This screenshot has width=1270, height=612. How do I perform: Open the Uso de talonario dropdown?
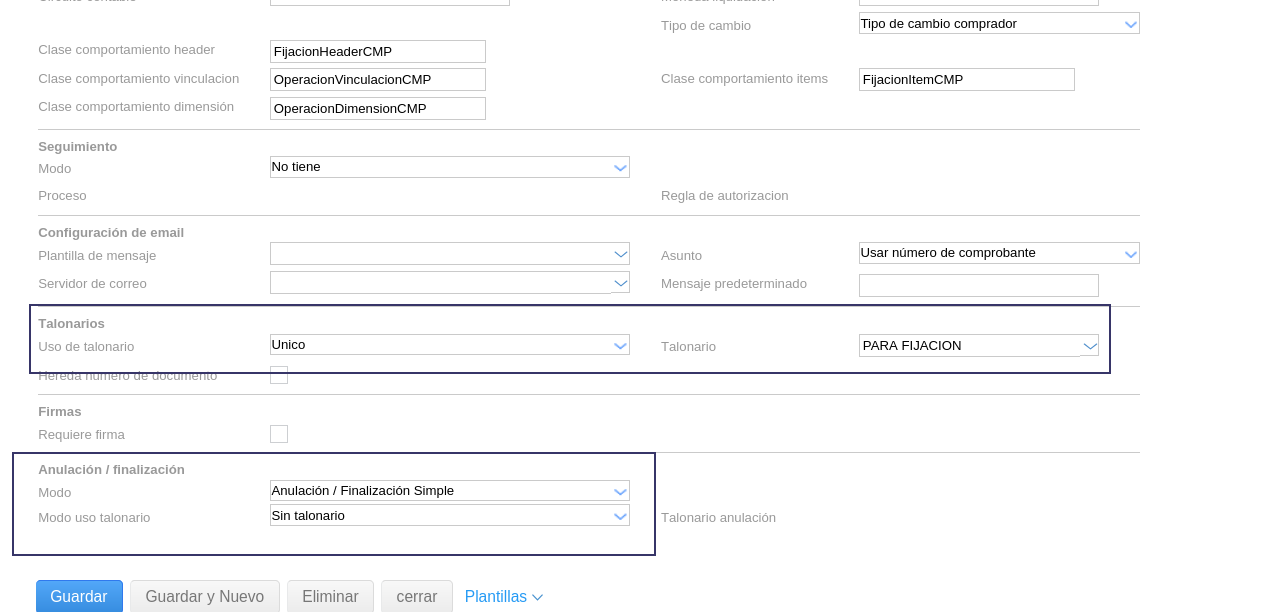[x=449, y=345]
